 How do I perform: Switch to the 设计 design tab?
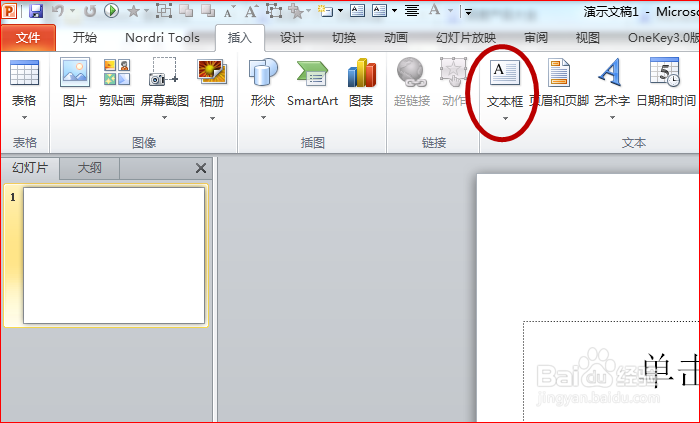(292, 38)
